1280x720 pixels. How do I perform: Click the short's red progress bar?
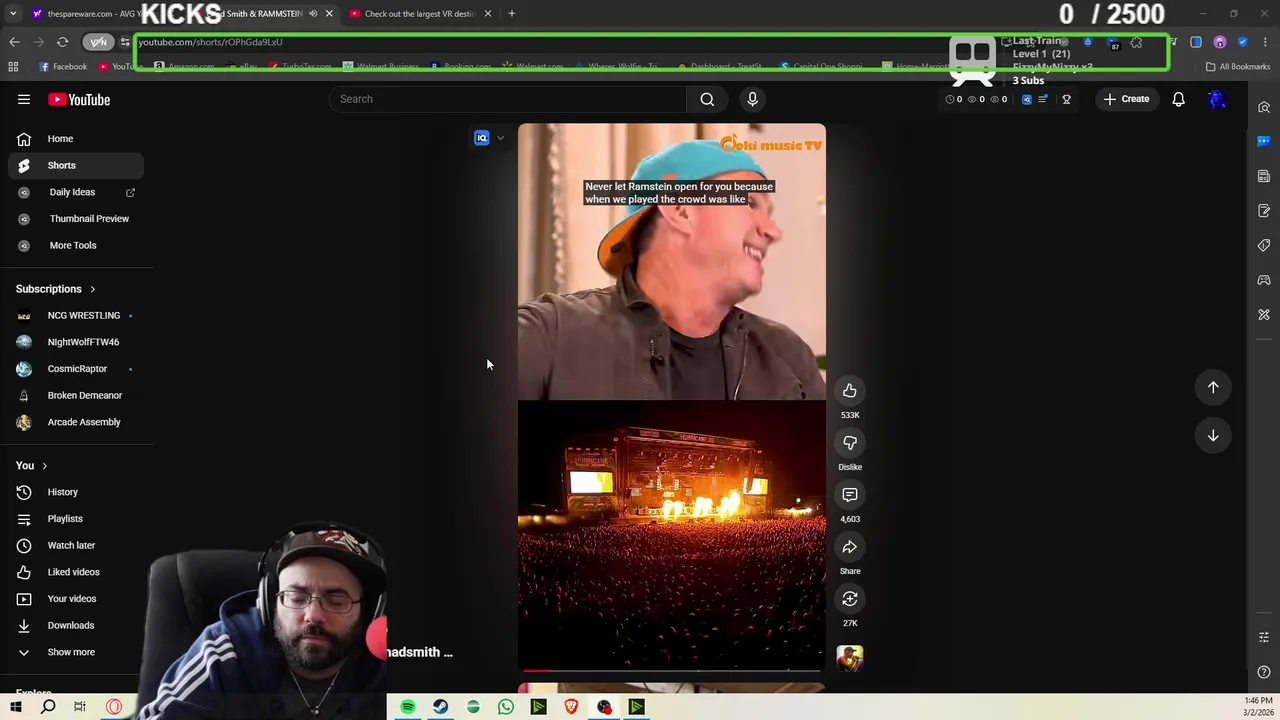(671, 670)
